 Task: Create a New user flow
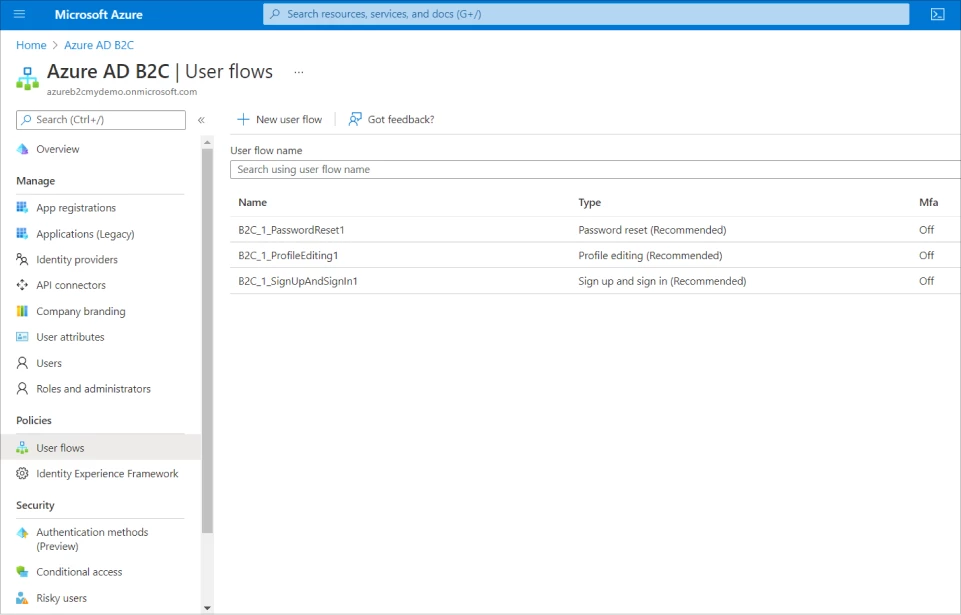(x=279, y=119)
